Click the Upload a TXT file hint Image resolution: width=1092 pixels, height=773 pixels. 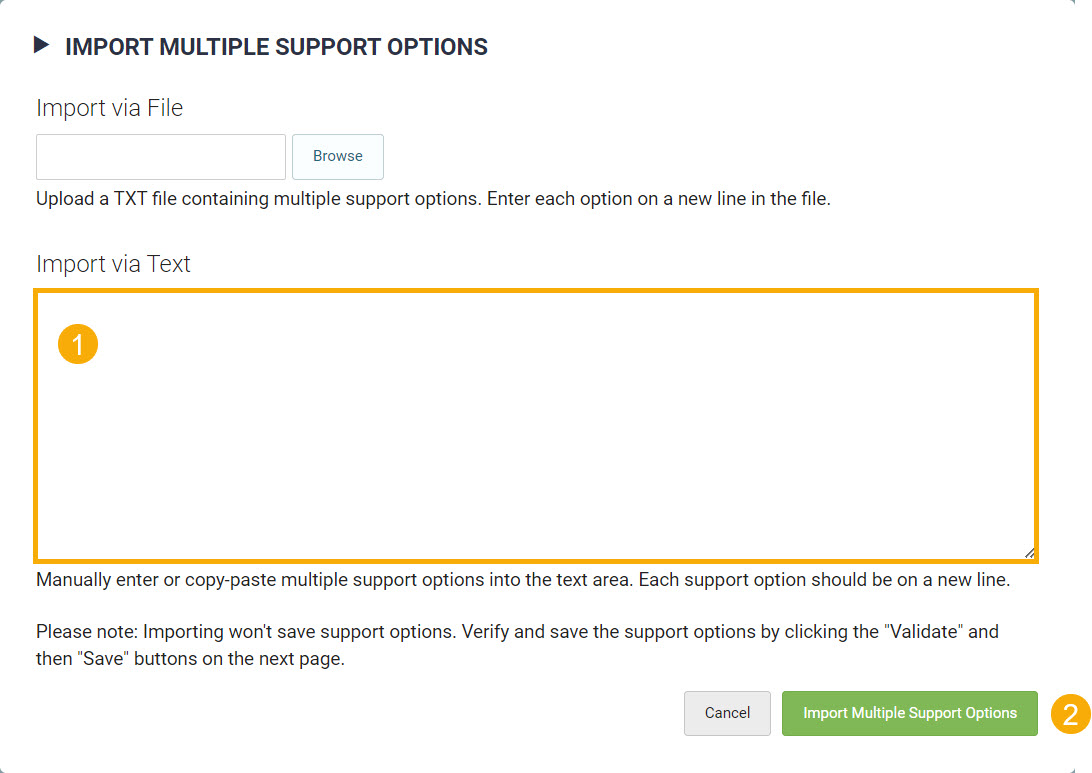[433, 198]
